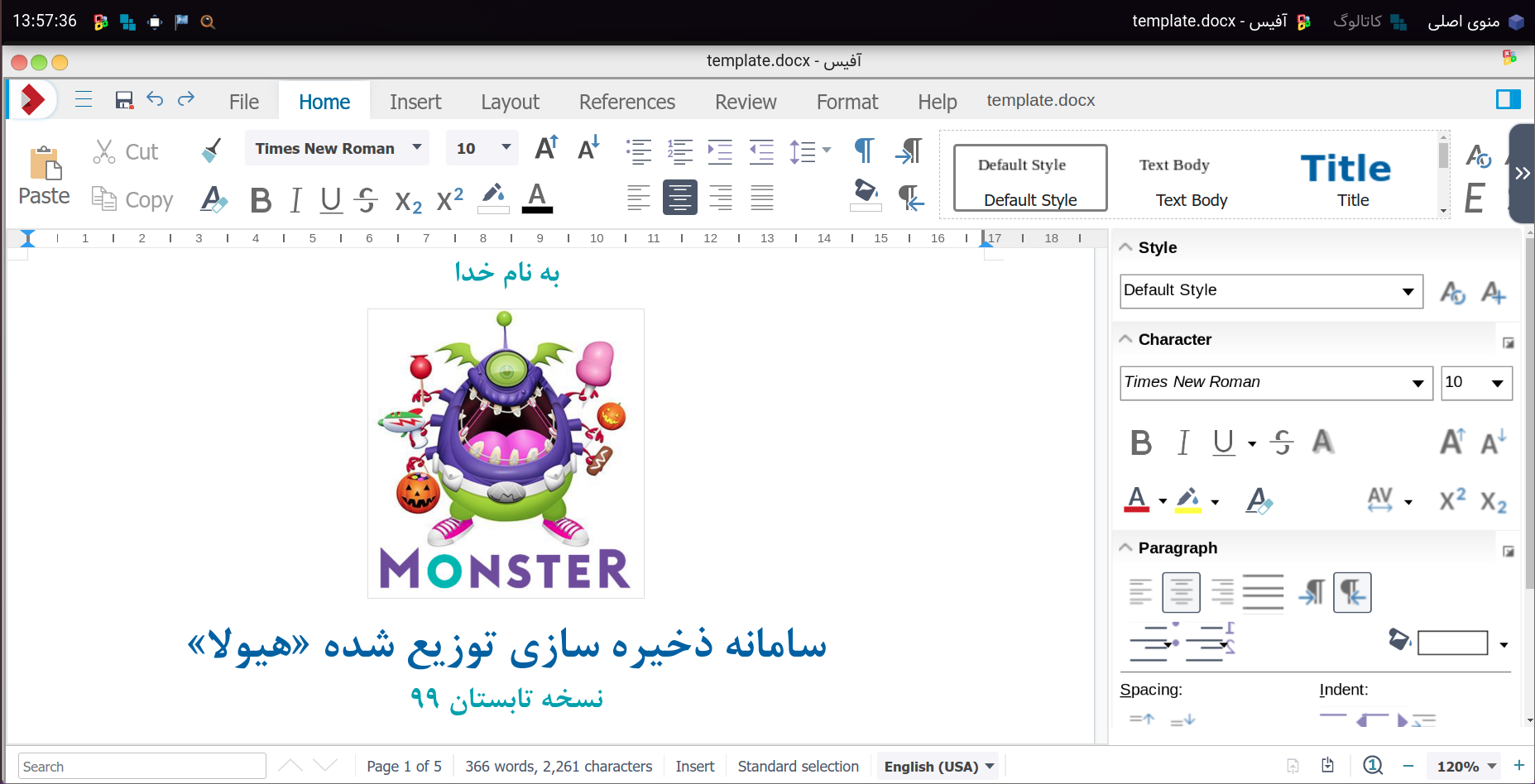This screenshot has width=1535, height=784.
Task: Increase font size in the ribbon
Action: click(546, 148)
